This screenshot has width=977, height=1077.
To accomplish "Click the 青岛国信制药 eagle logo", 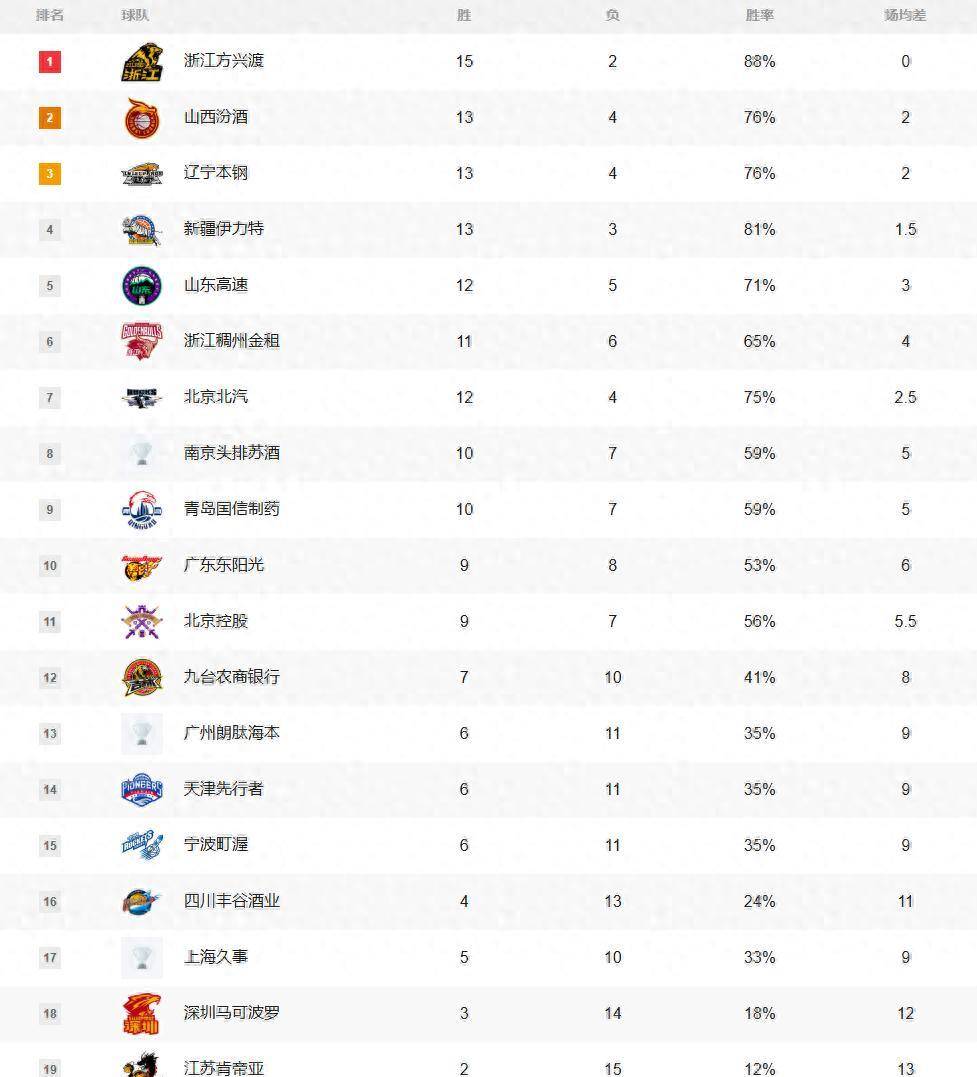I will [142, 510].
